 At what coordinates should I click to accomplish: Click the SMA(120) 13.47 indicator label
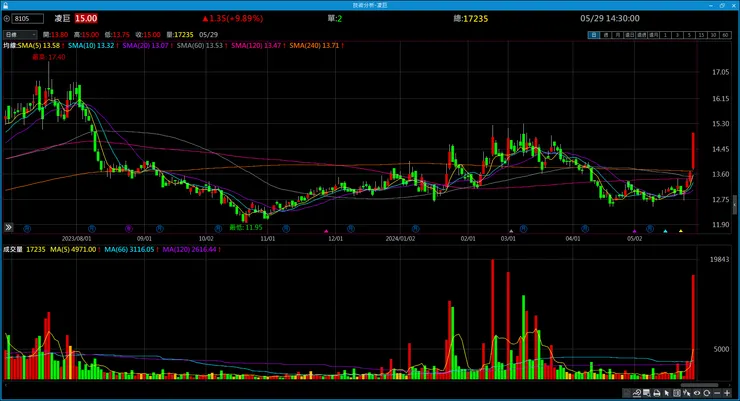point(258,46)
